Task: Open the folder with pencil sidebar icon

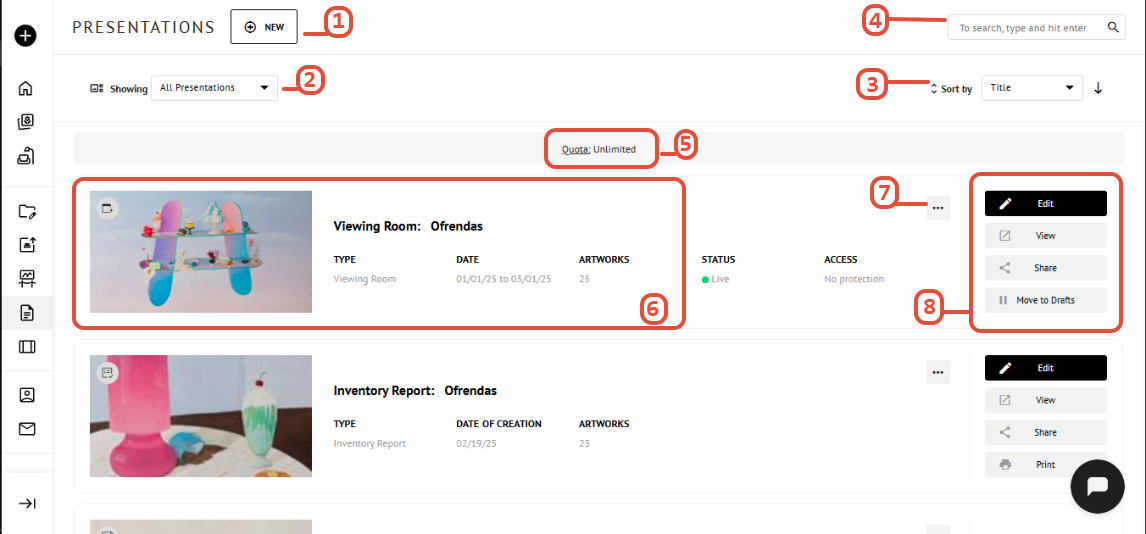Action: point(26,212)
